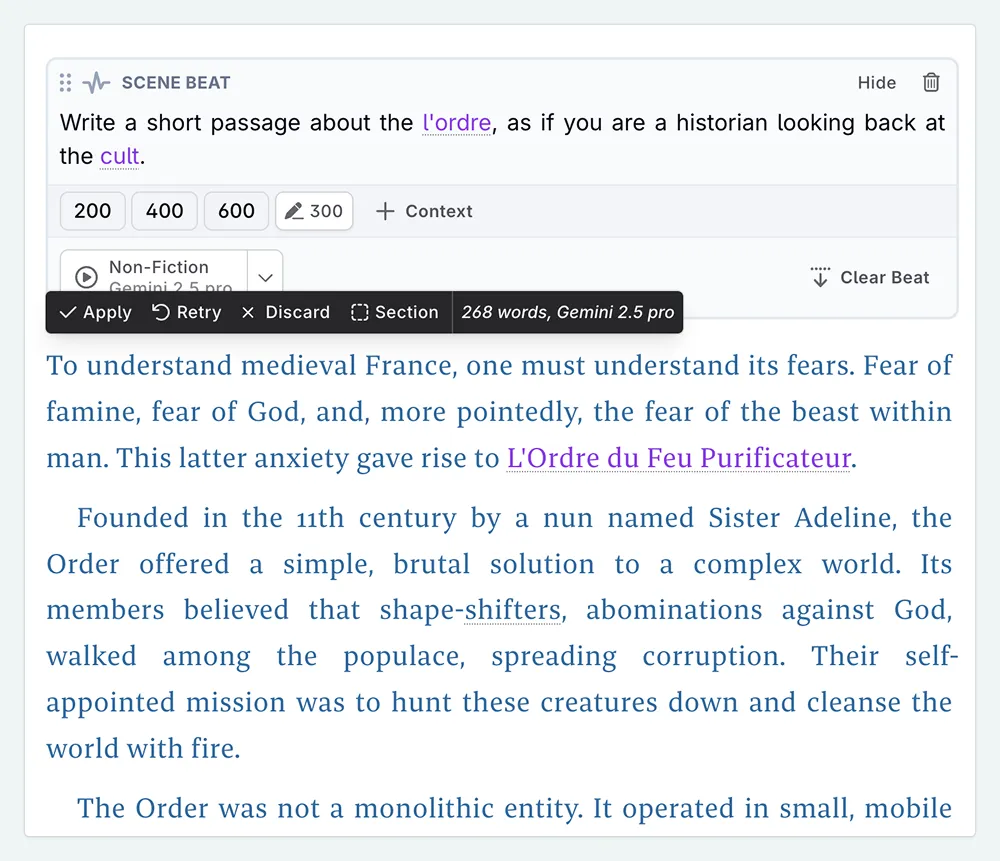Open the model selection dropdown chevron

point(265,277)
